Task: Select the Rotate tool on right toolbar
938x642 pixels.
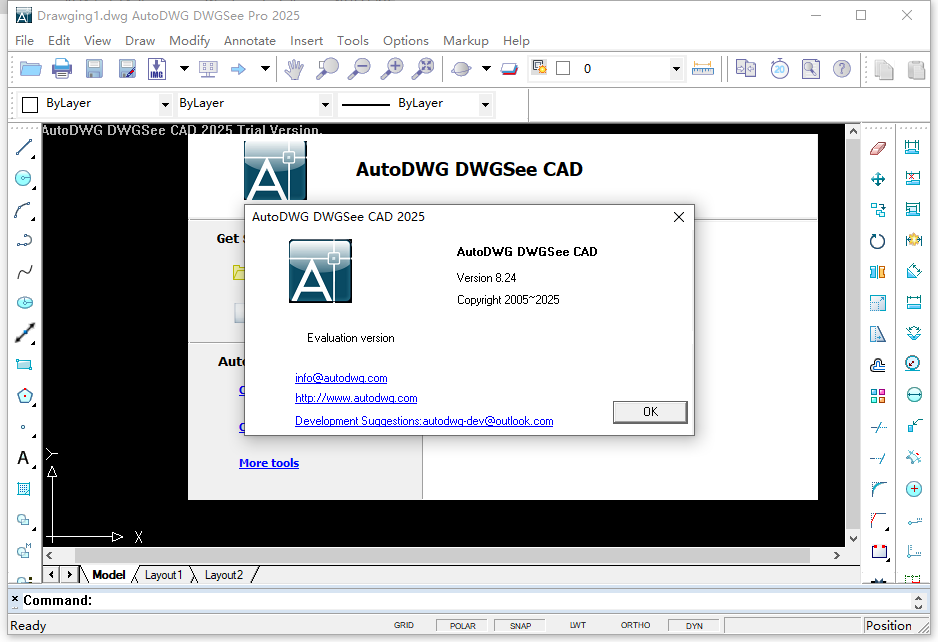Action: point(877,240)
